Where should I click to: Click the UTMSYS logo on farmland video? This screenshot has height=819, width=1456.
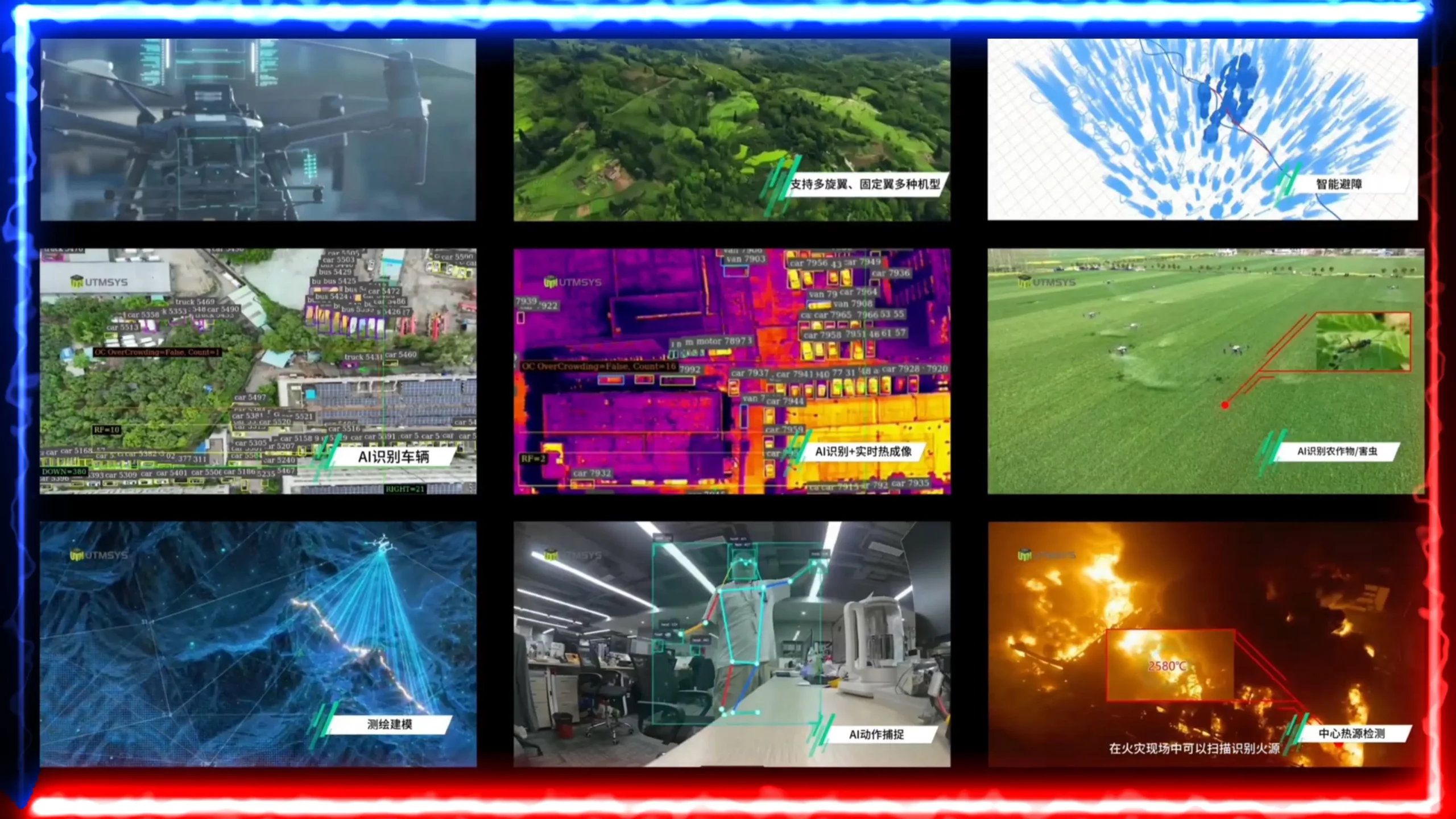coord(1046,282)
